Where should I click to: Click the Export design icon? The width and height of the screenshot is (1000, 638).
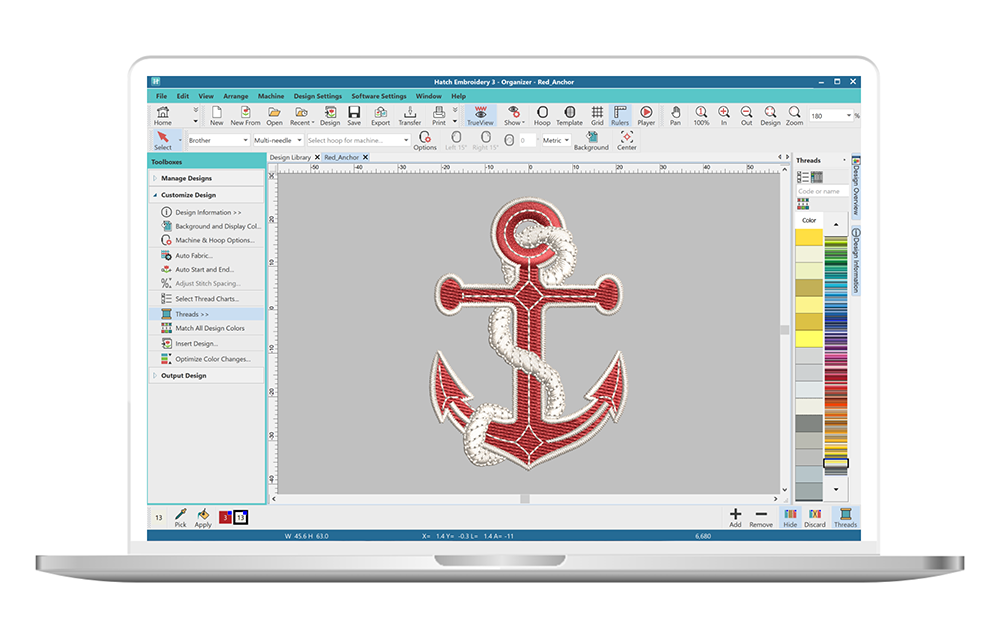(380, 116)
